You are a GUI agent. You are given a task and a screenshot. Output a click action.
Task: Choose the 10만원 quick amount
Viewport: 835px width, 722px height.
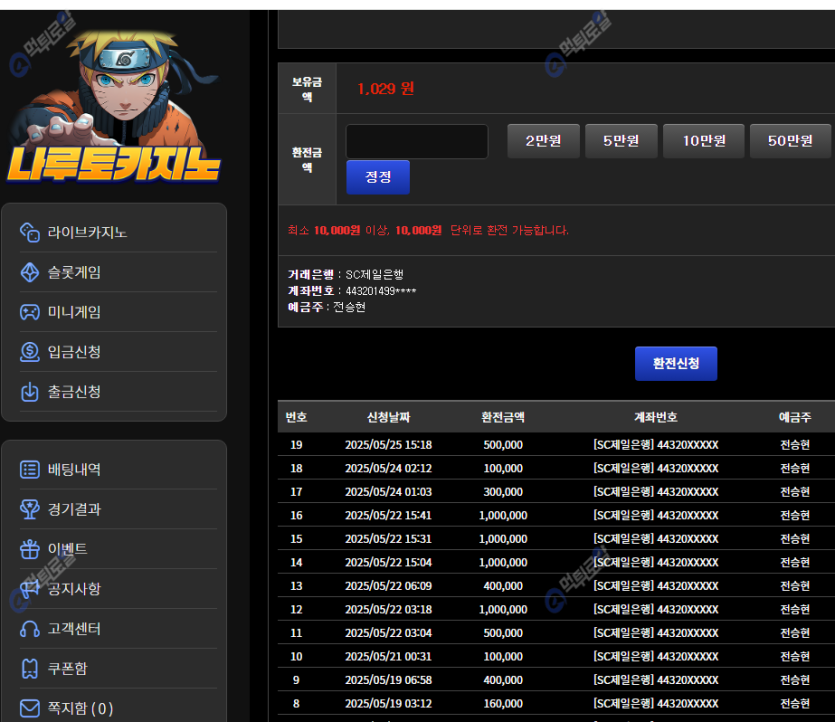(x=703, y=141)
